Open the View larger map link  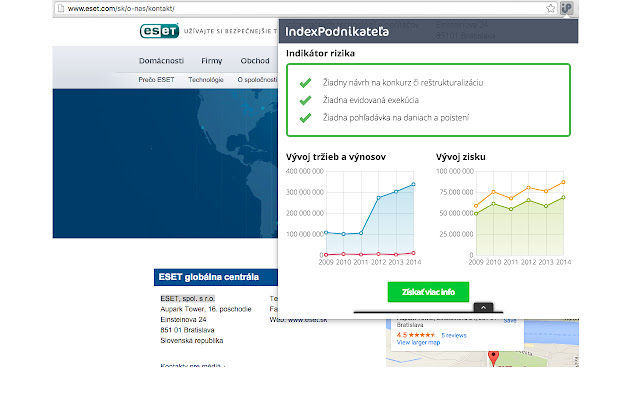[418, 342]
